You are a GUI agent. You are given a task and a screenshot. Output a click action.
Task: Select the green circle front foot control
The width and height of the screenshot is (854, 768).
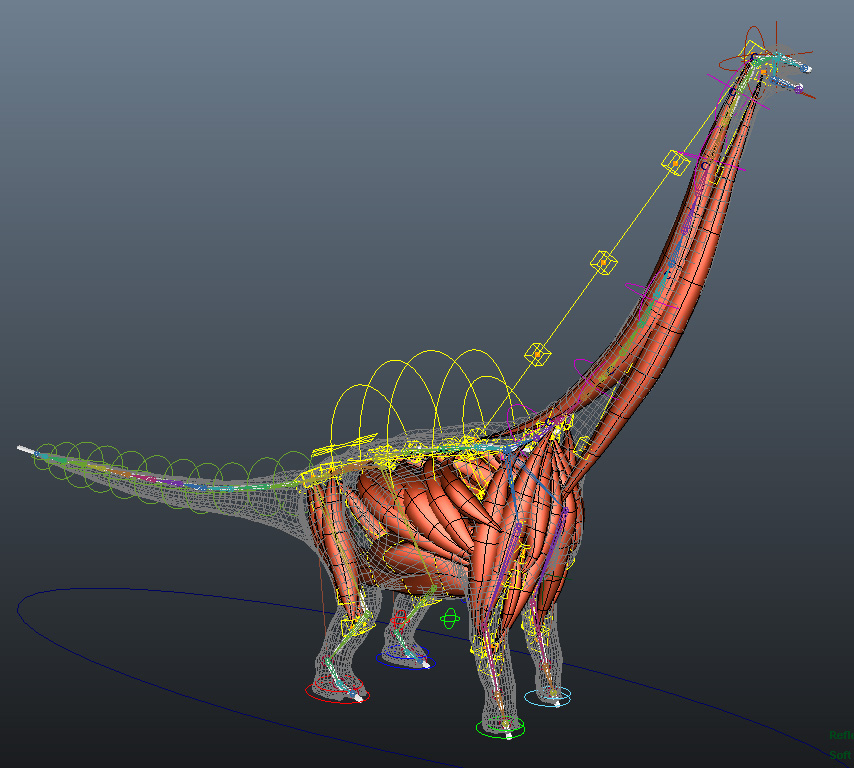pyautogui.click(x=501, y=728)
